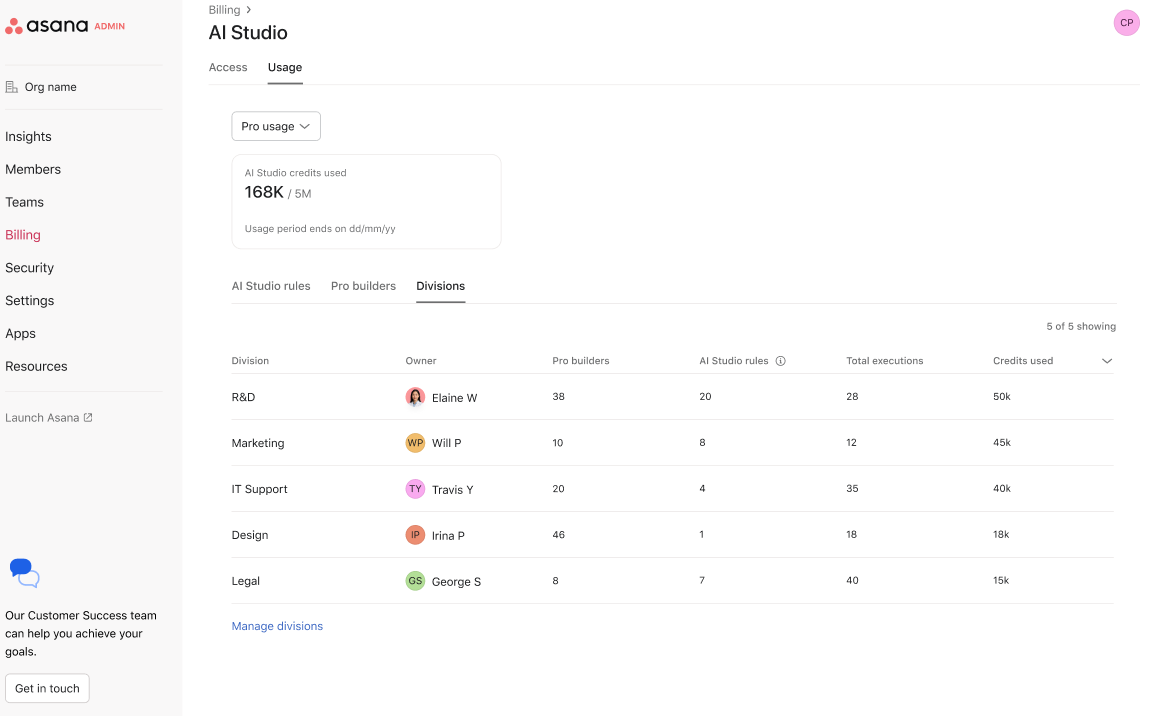Screen dimensions: 1157x716
Task: Click the Owner column header
Action: point(421,361)
